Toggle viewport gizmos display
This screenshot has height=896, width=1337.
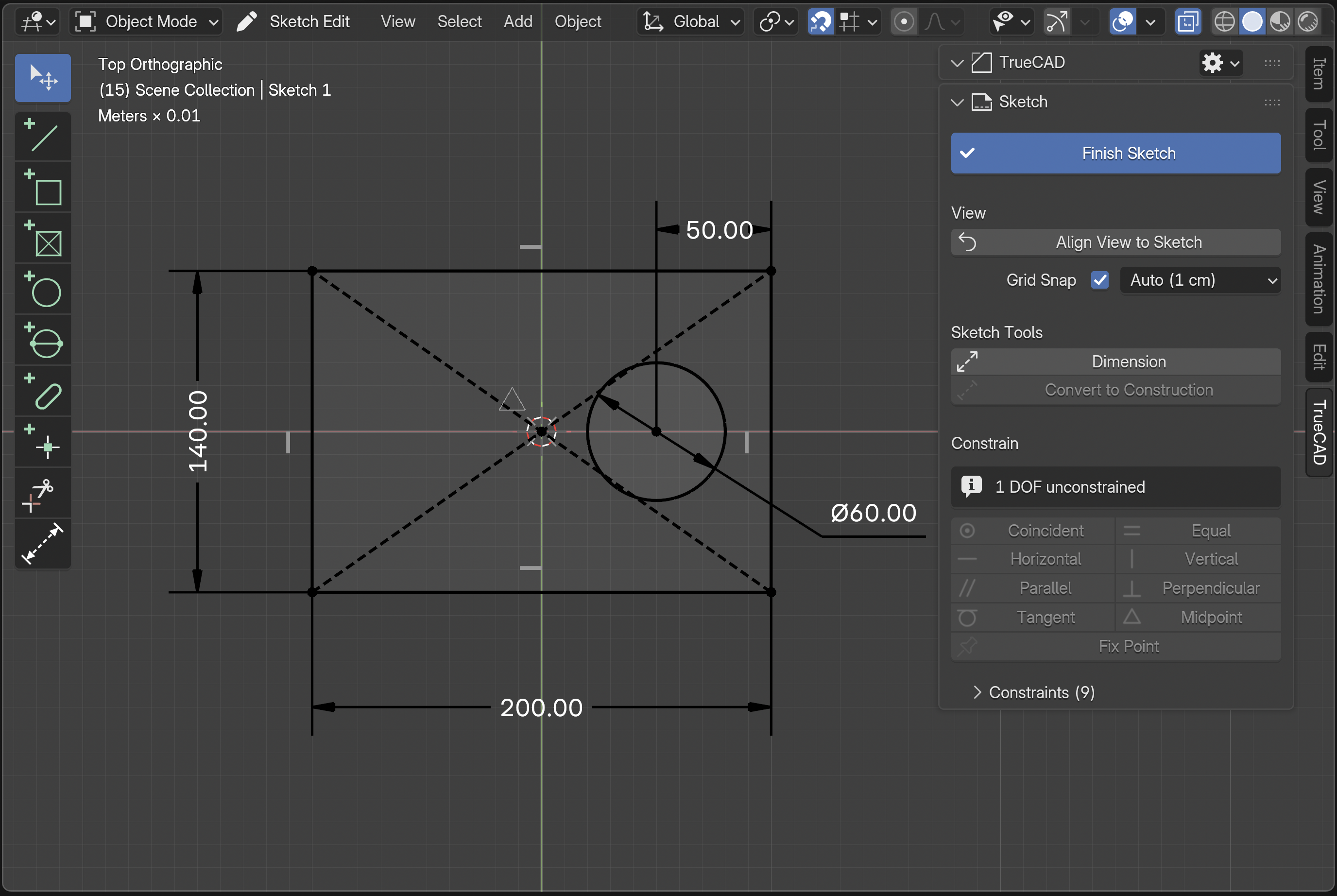click(x=1057, y=22)
